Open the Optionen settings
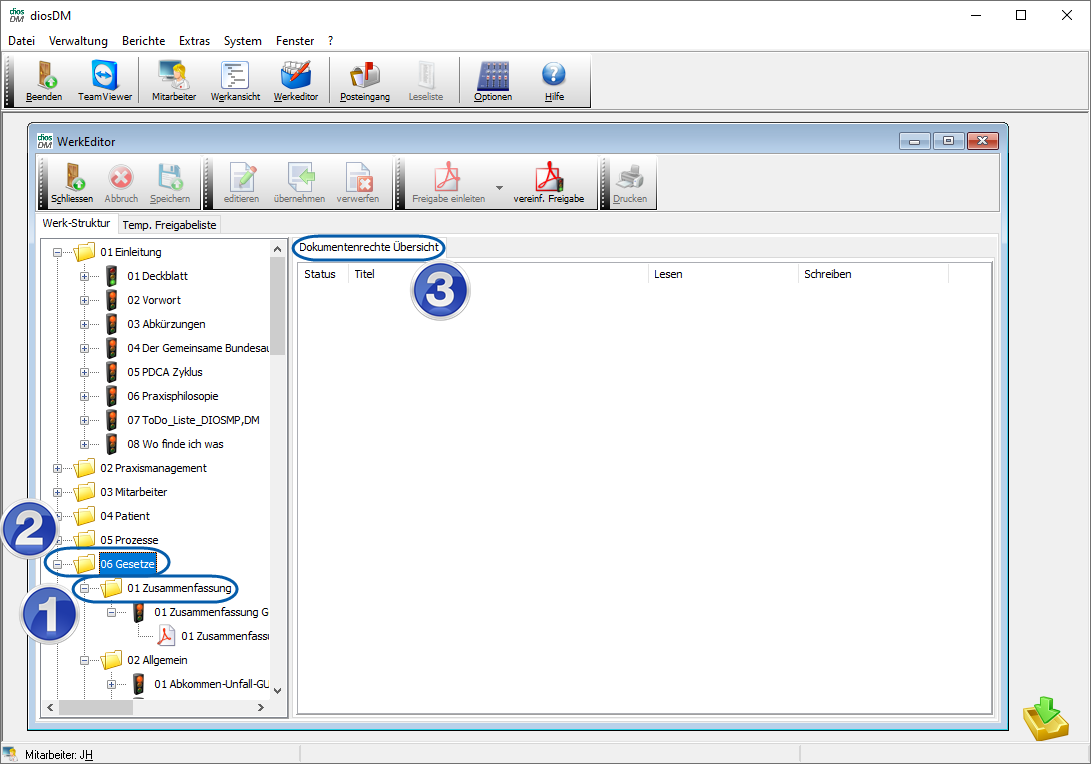 (493, 80)
